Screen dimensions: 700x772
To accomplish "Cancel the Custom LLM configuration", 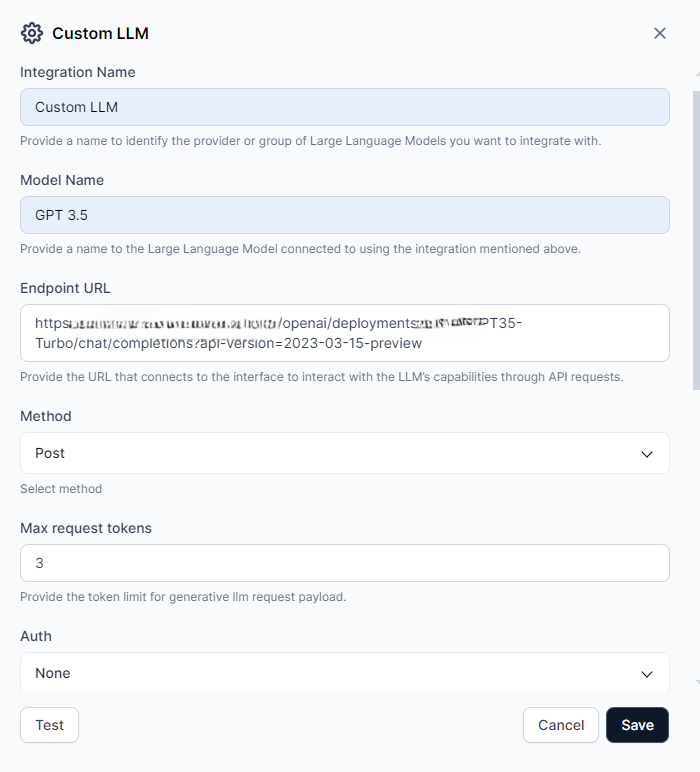I will pos(561,725).
